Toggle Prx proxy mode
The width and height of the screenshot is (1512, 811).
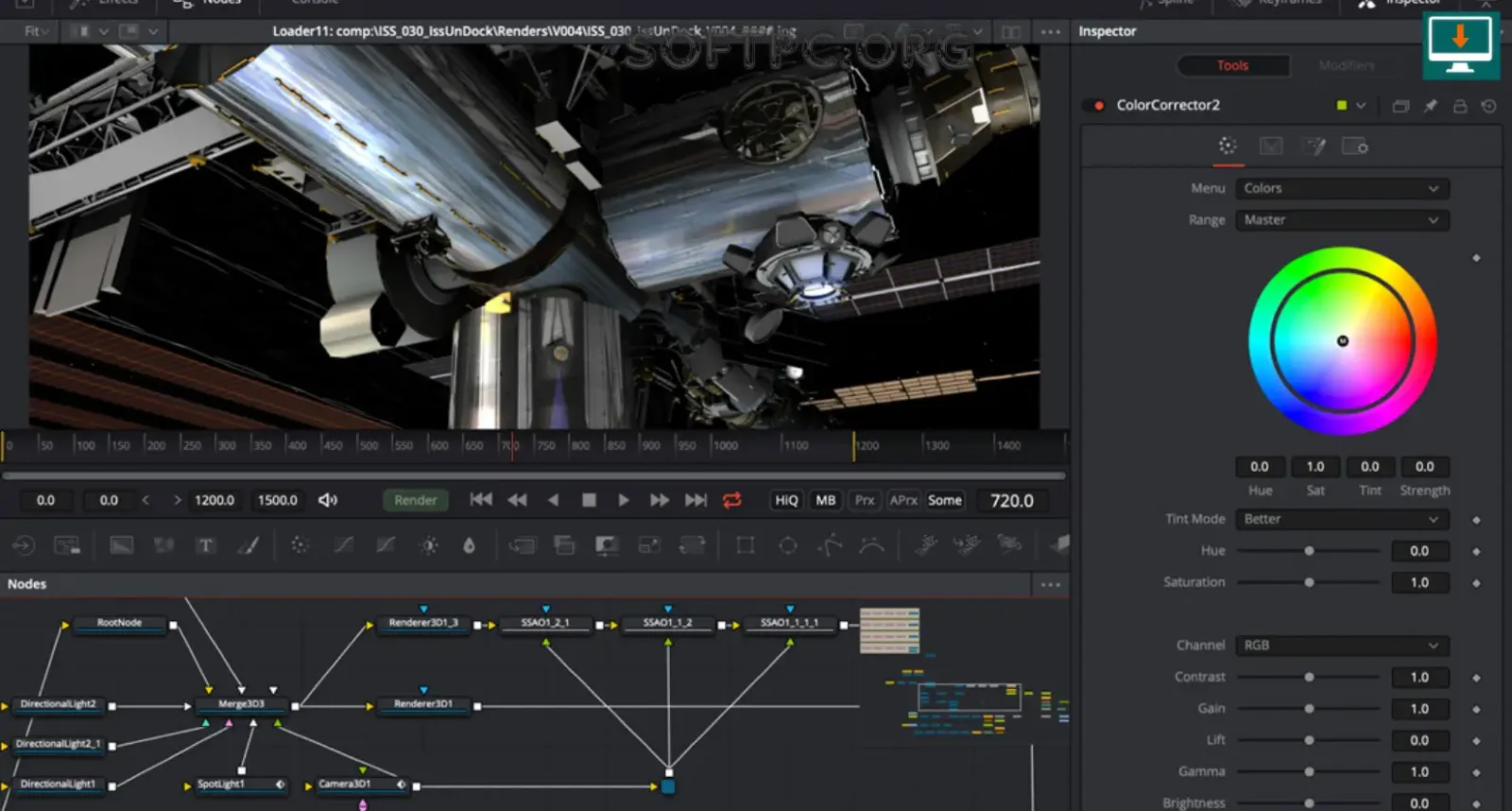(x=865, y=500)
